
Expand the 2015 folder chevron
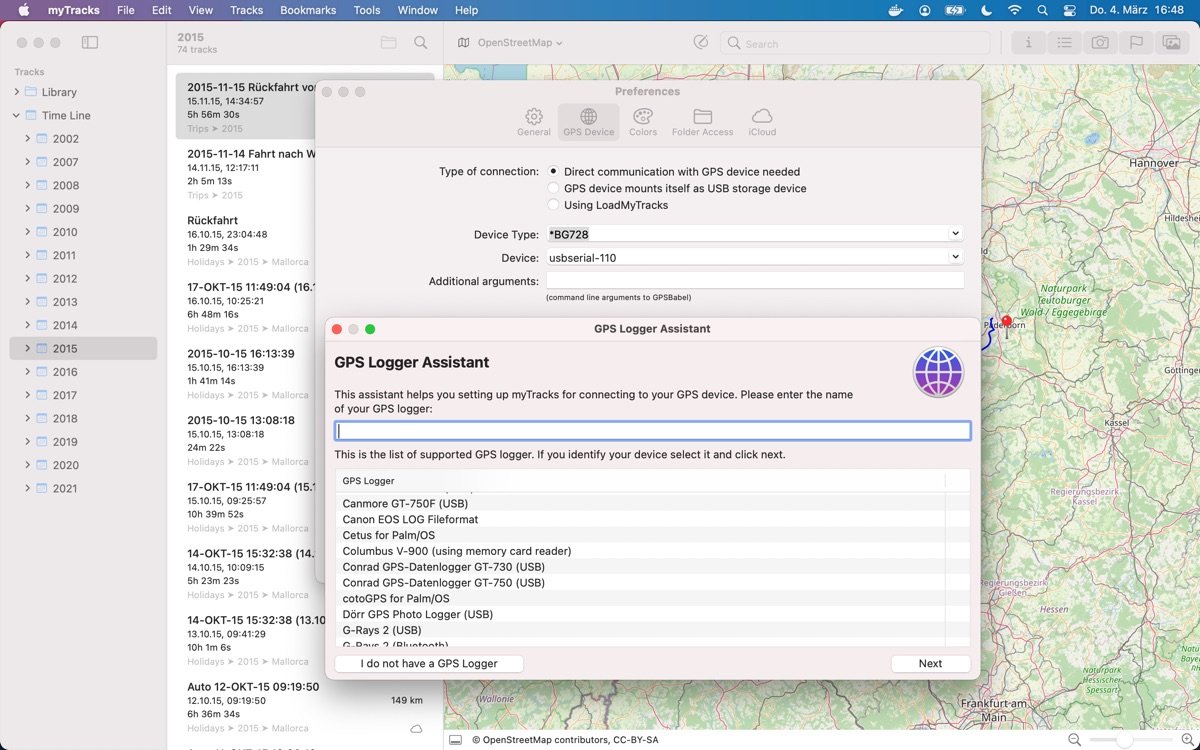pyautogui.click(x=28, y=348)
